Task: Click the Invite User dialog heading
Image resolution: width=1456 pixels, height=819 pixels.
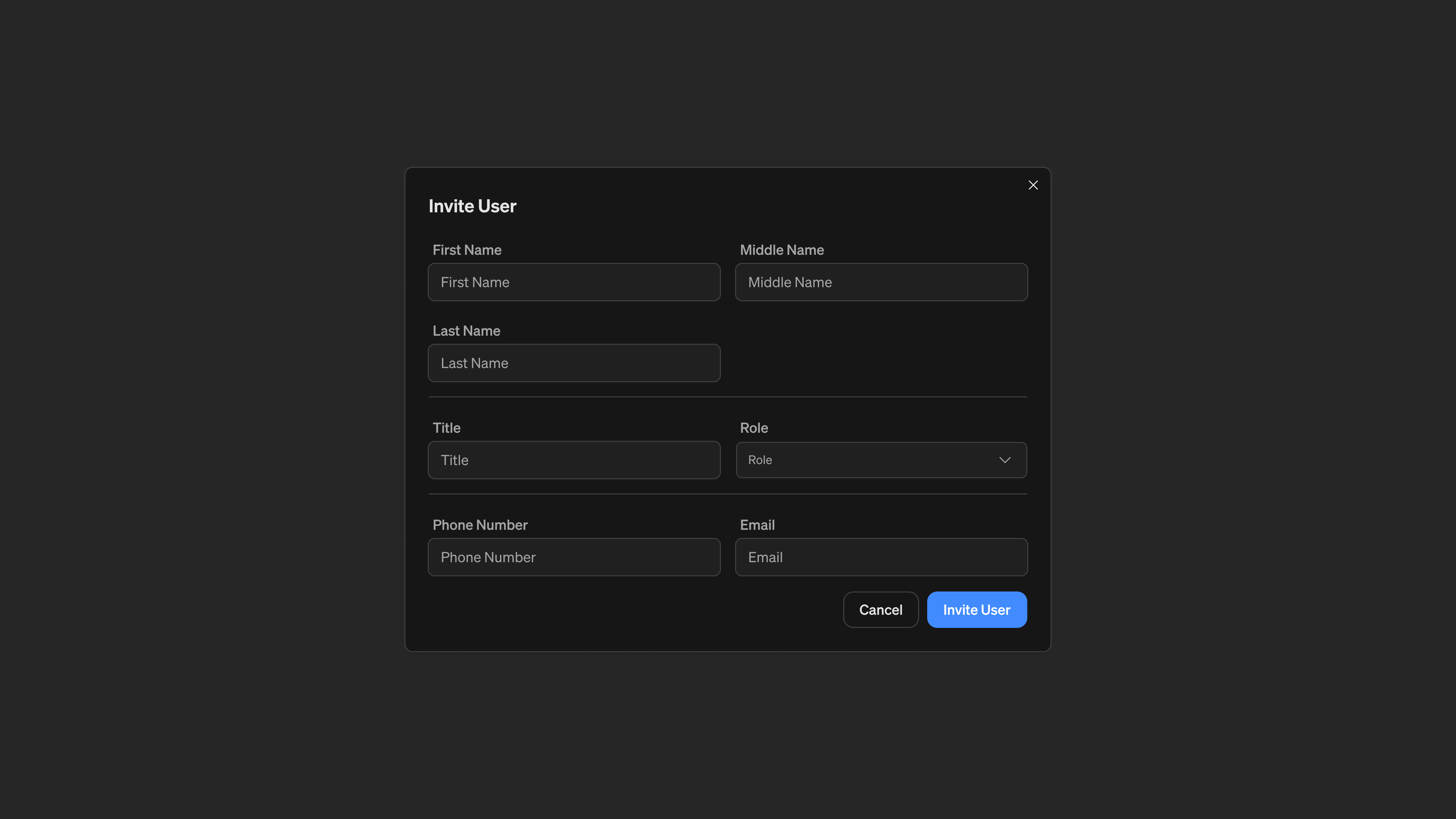Action: [x=472, y=206]
